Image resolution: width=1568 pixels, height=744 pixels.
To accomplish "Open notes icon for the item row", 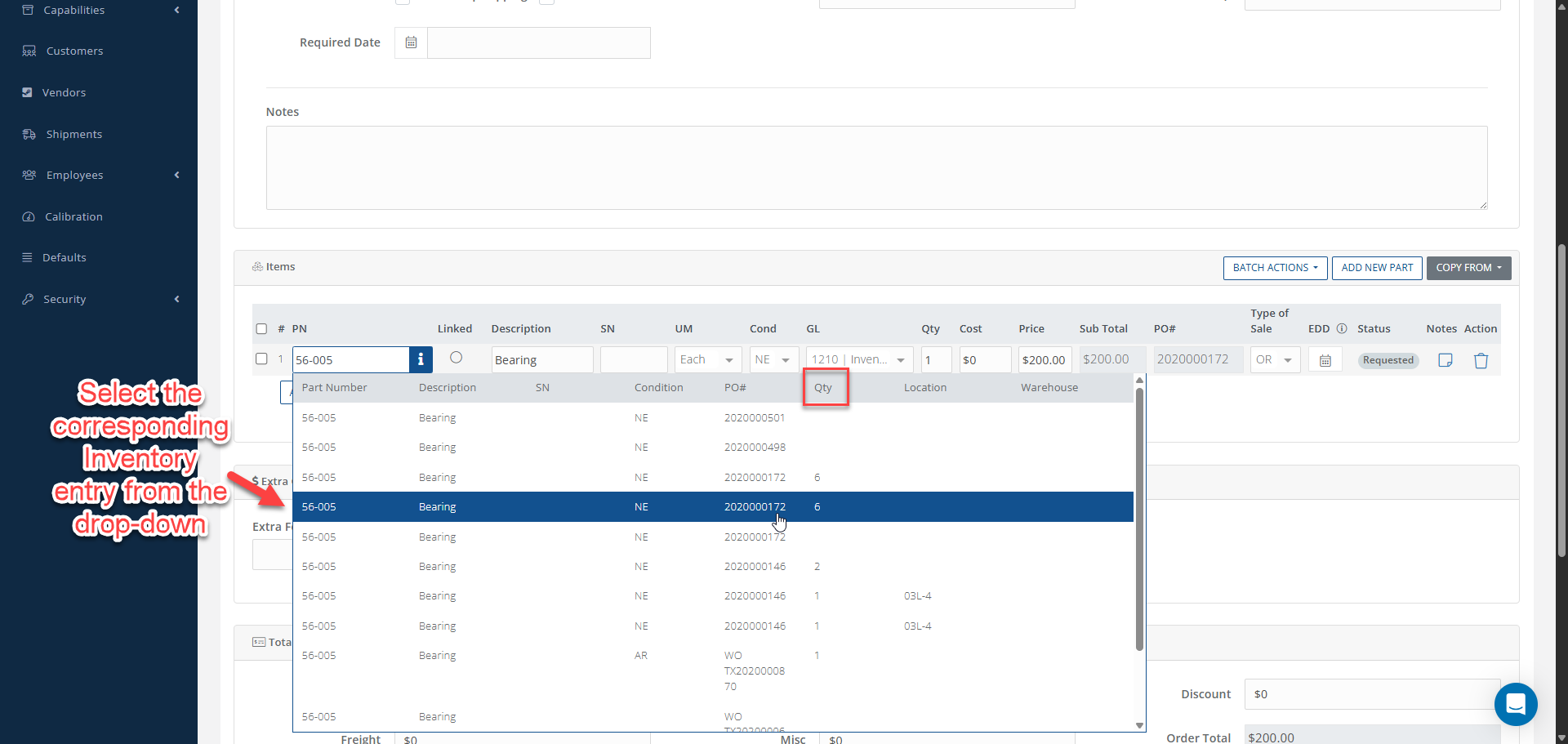I will point(1445,360).
